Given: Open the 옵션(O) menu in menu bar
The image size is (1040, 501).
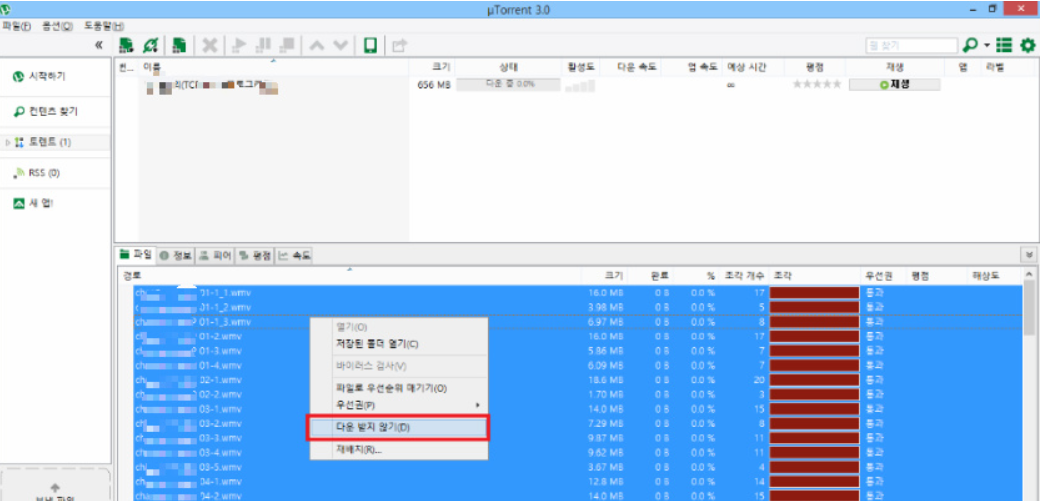Looking at the screenshot, I should (57, 24).
